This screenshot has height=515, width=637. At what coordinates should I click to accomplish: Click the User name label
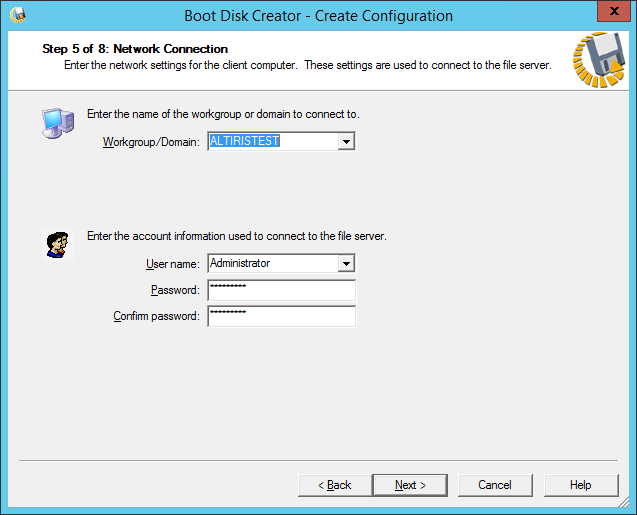point(172,264)
